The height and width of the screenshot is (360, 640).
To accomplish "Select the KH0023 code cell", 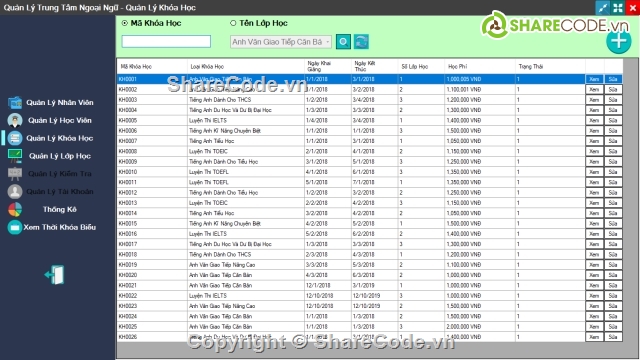I will [152, 306].
